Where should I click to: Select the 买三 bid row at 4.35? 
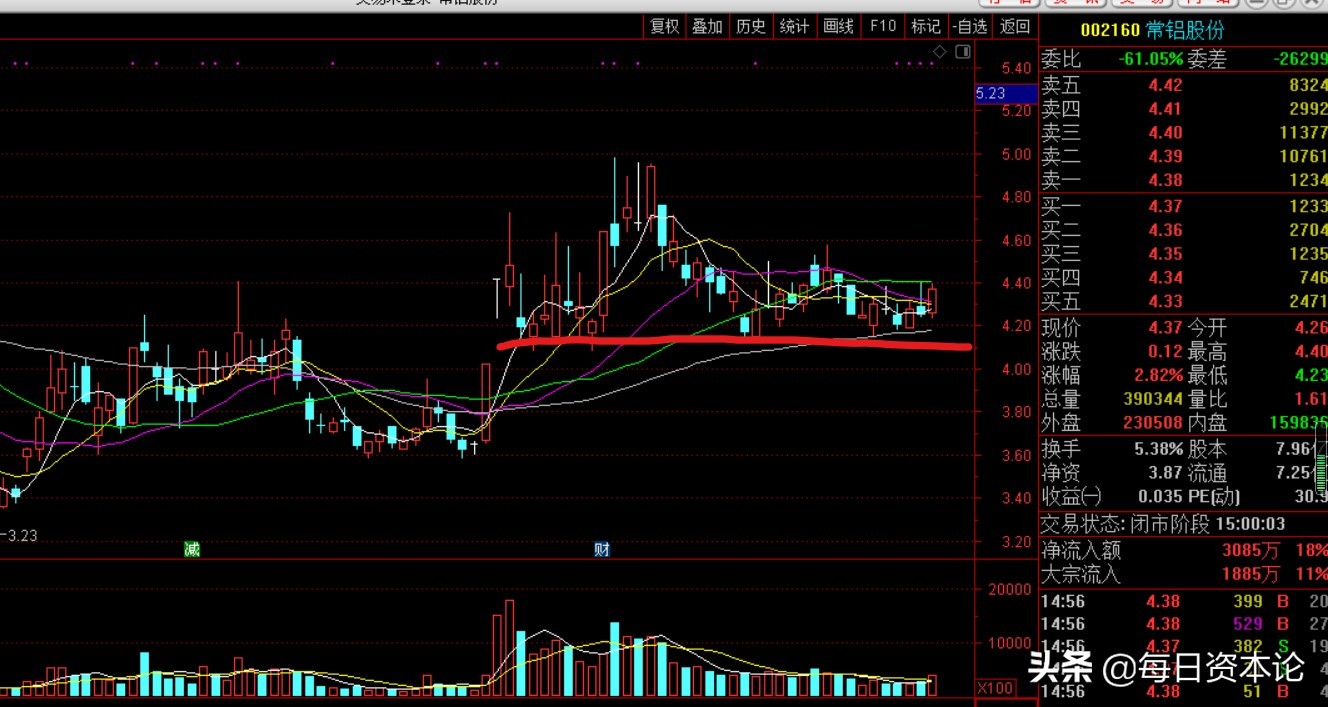click(x=1184, y=254)
